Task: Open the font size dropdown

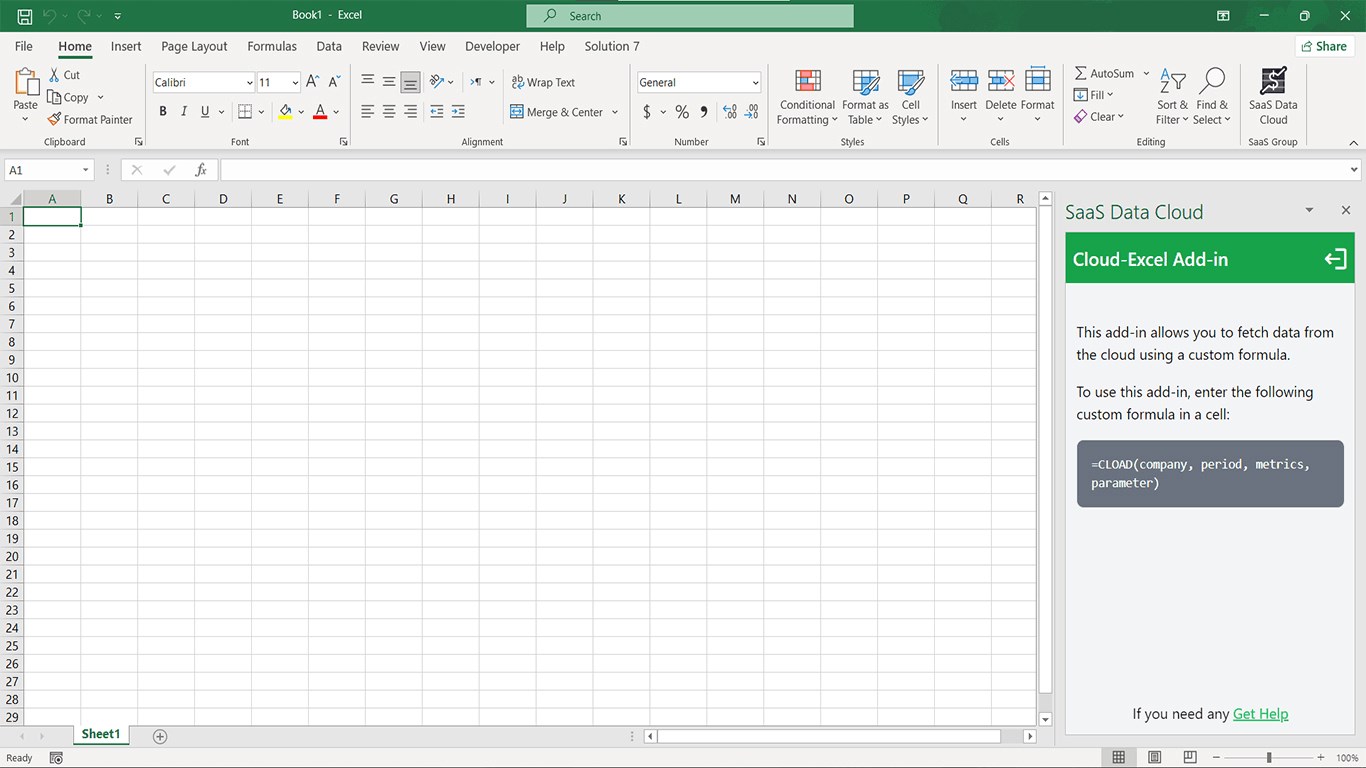Action: tap(295, 83)
